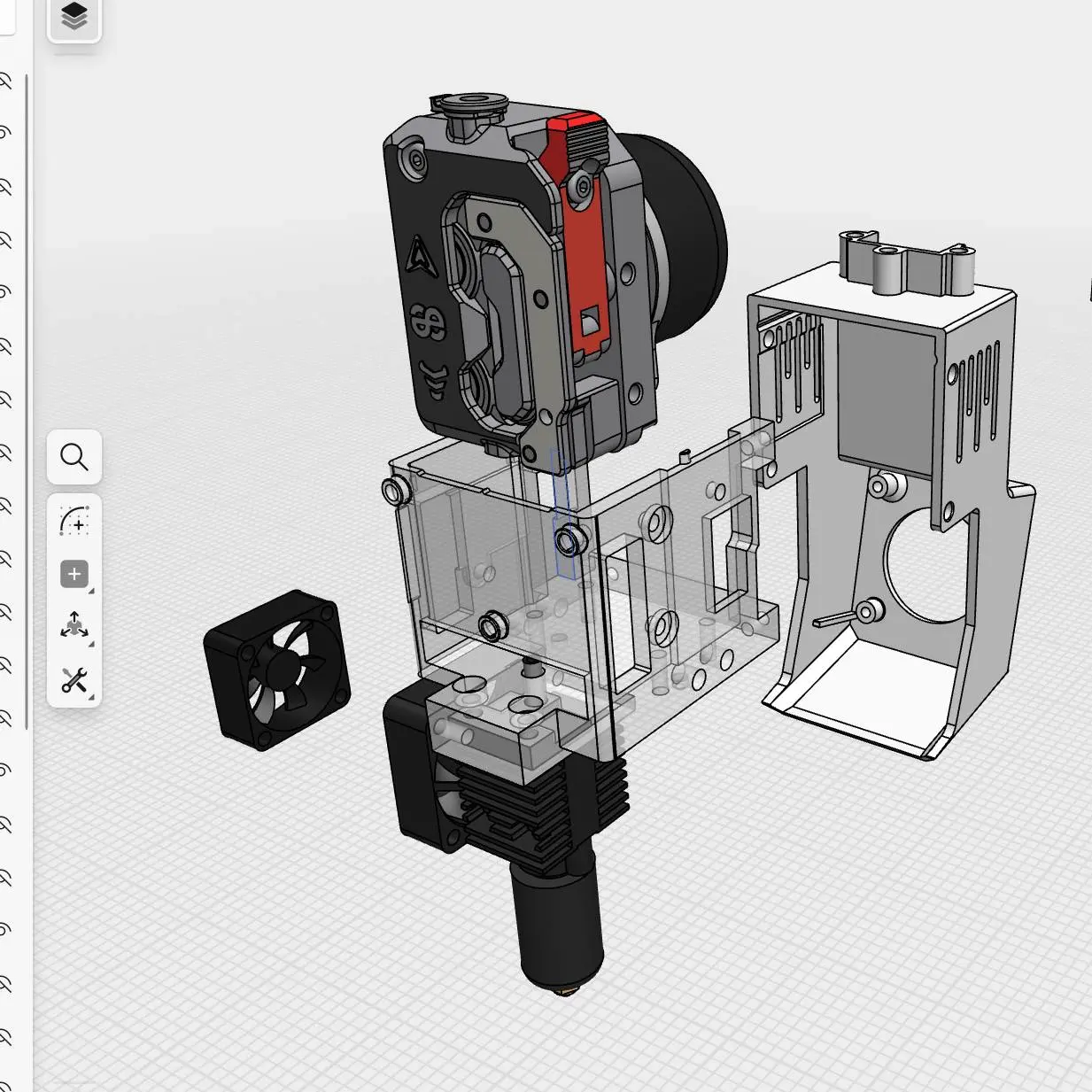Open the Tools wrench and screwdriver icon
1092x1092 pixels.
pos(74,680)
